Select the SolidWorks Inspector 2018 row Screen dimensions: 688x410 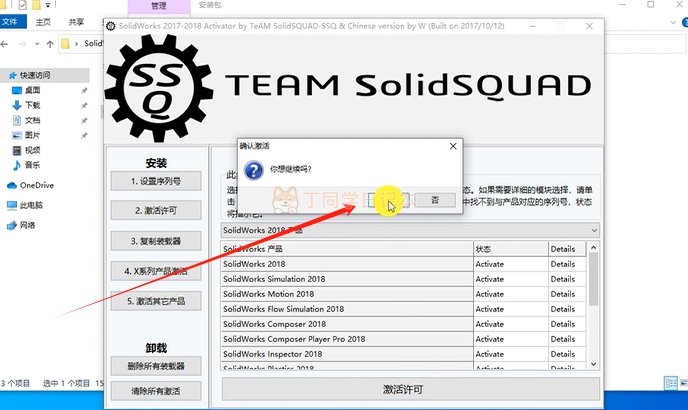click(347, 354)
